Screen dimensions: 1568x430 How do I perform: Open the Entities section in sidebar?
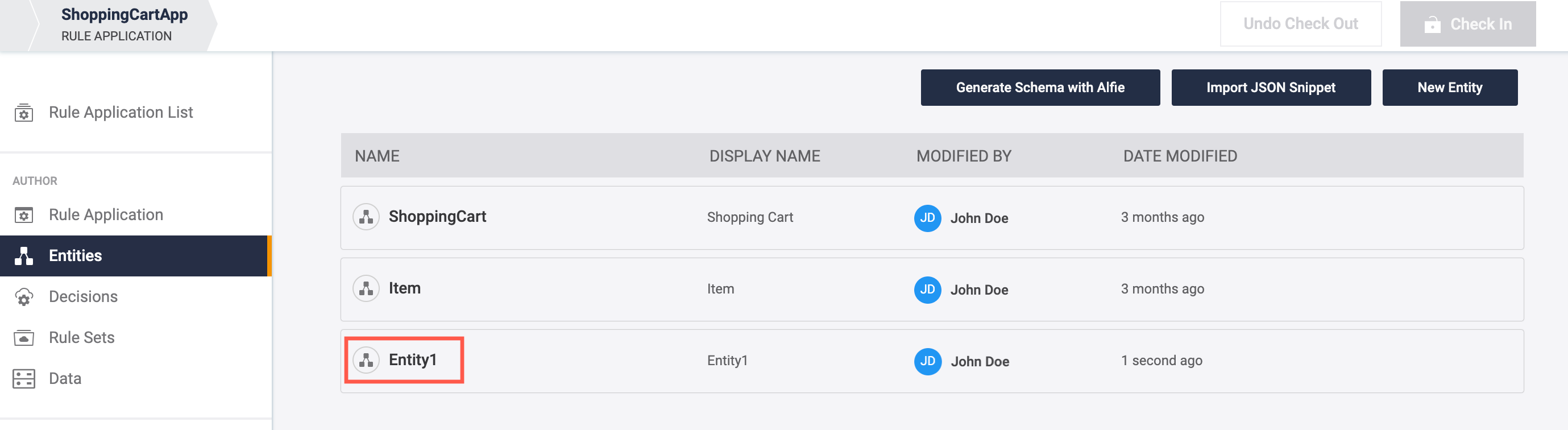point(75,256)
